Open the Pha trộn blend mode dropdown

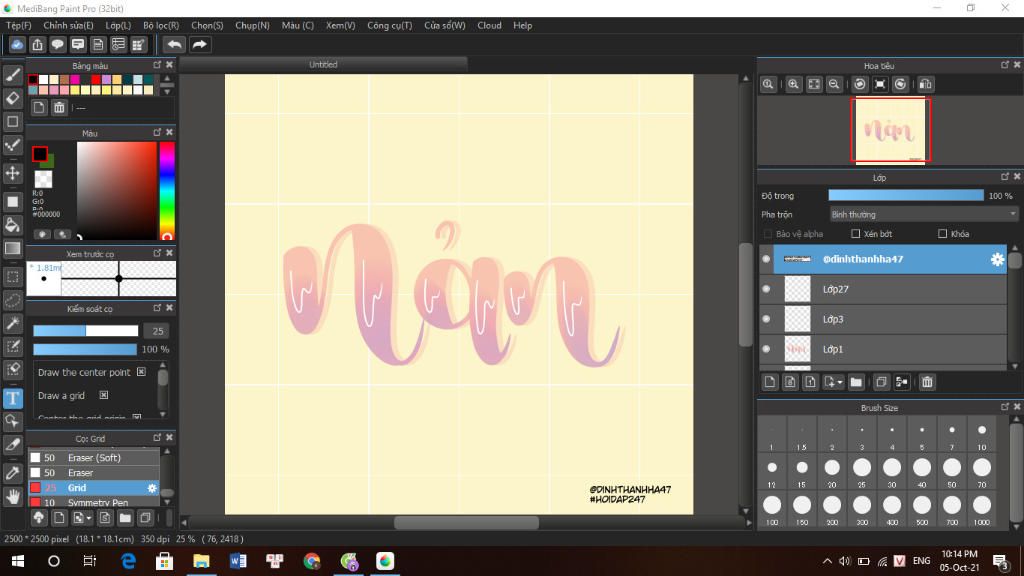(x=923, y=214)
